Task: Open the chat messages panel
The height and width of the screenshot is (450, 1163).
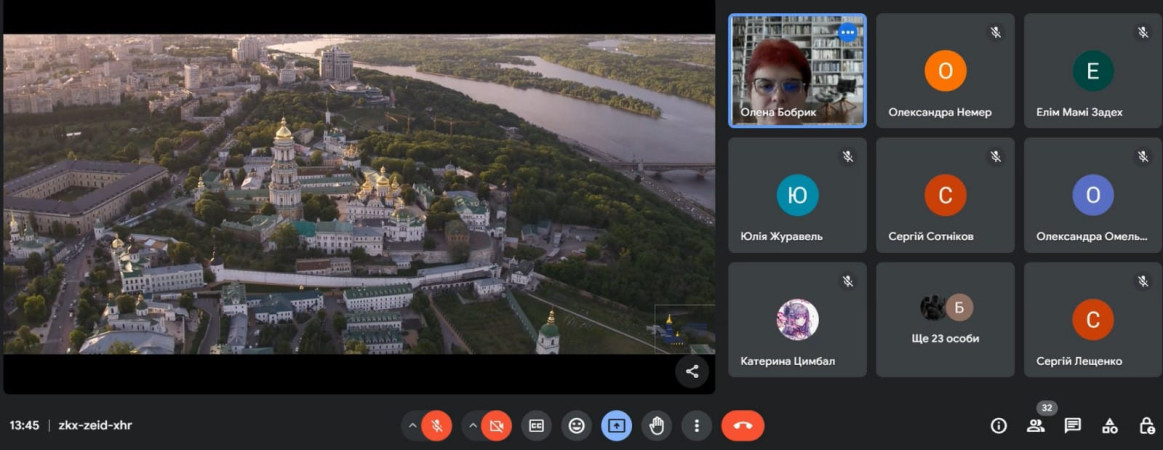Action: coord(1073,425)
